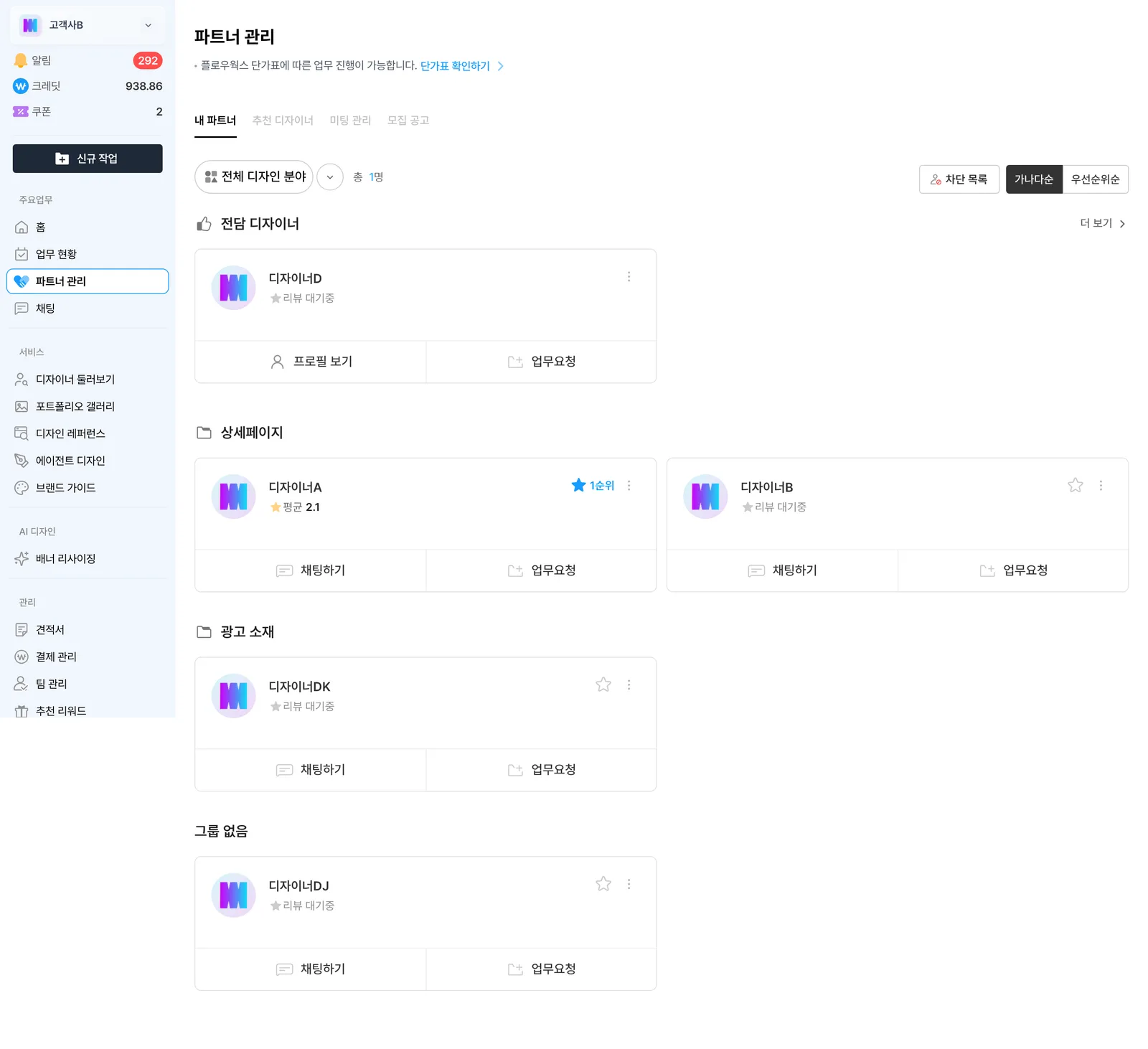Open the 알림 notifications bell

tap(21, 61)
